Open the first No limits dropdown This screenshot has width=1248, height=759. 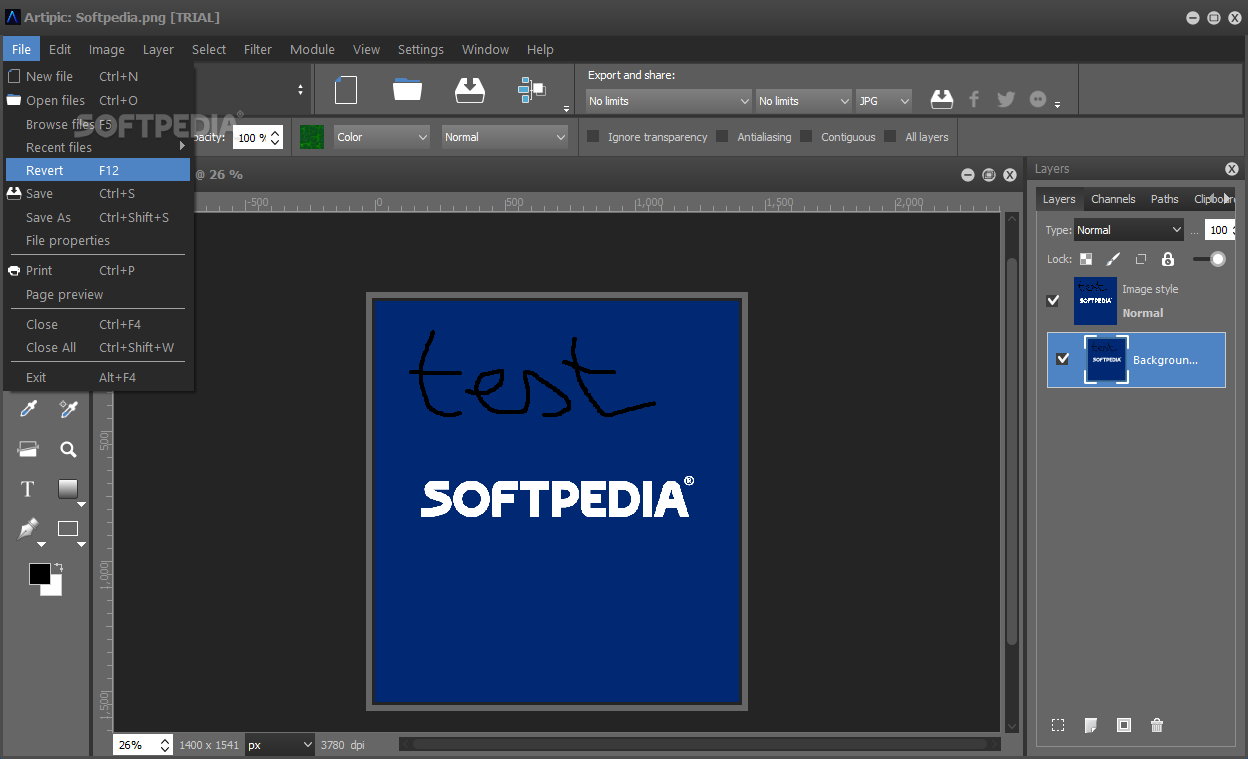pos(668,101)
